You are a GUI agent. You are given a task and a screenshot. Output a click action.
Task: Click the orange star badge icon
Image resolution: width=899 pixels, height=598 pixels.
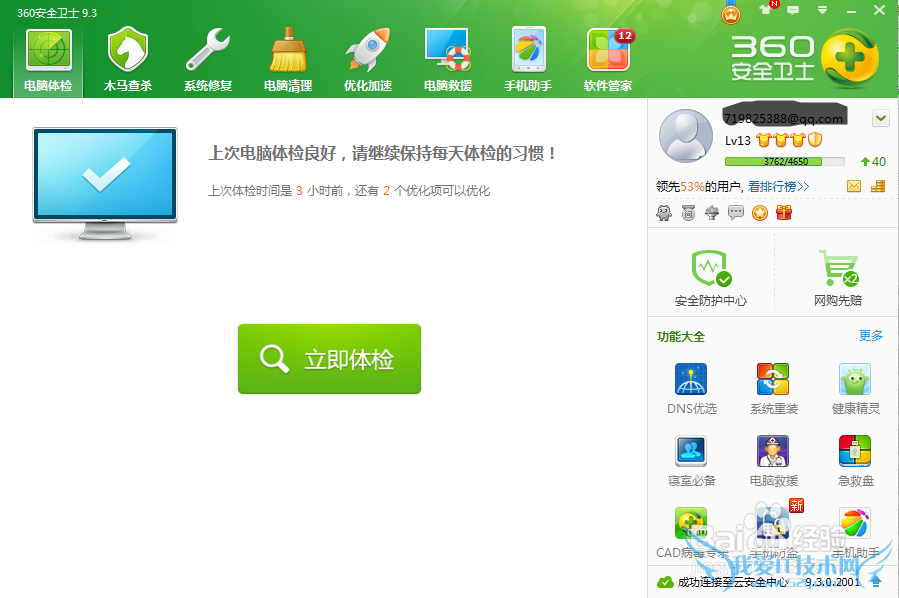tap(760, 213)
